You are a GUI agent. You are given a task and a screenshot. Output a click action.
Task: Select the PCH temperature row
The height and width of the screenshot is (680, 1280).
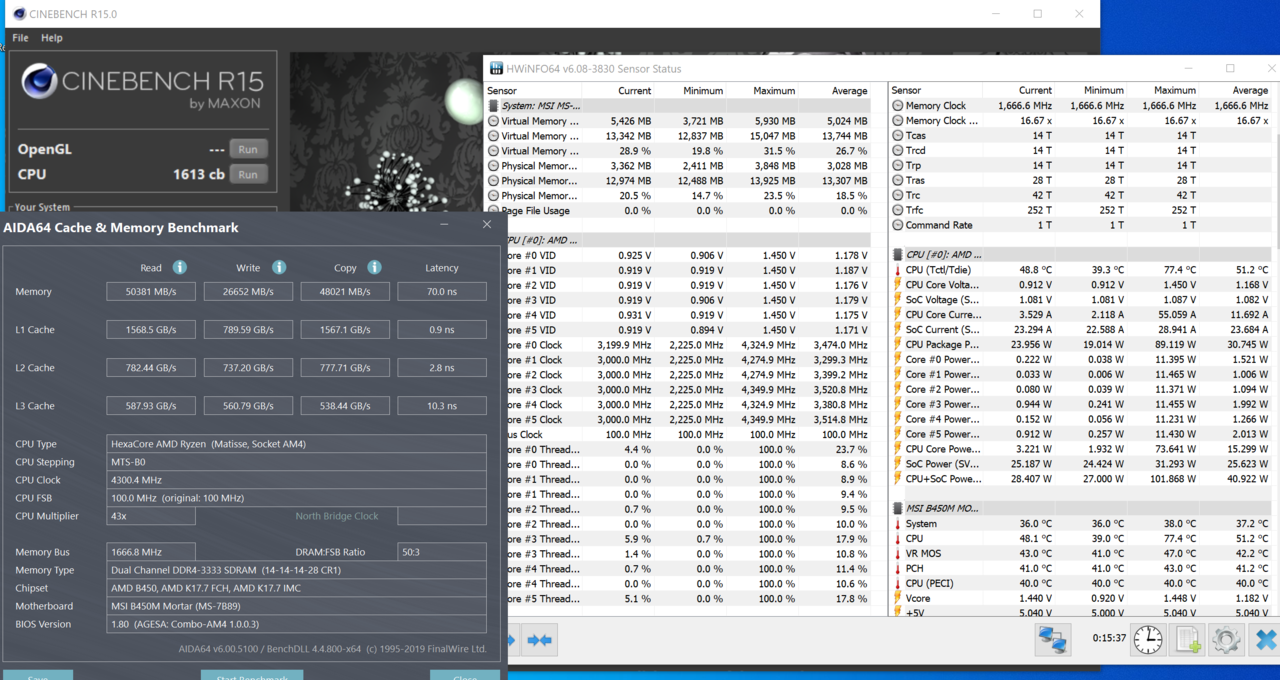[x=1080, y=569]
